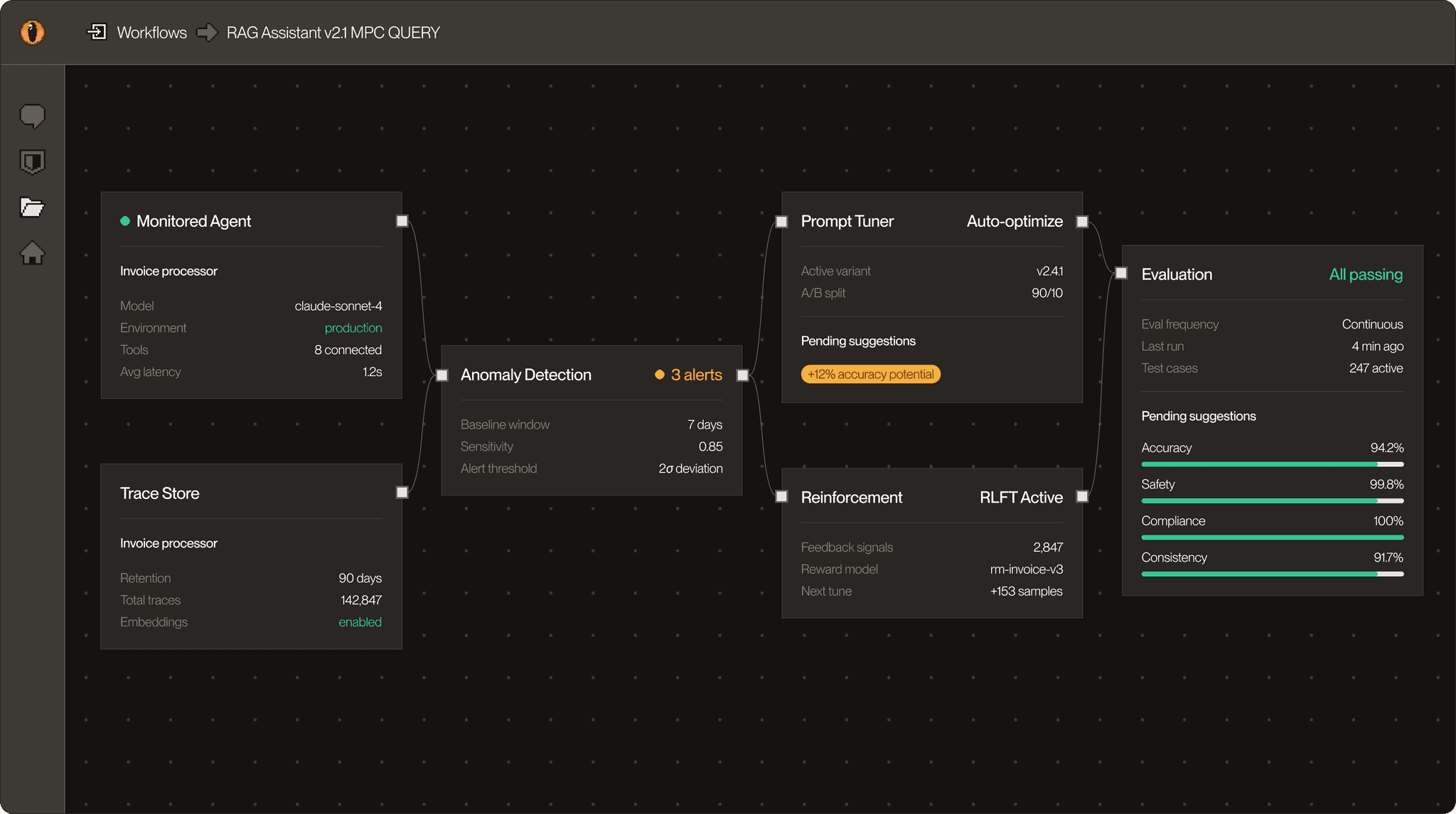1456x814 pixels.
Task: Click All passing status on Evaluation
Action: (1366, 274)
